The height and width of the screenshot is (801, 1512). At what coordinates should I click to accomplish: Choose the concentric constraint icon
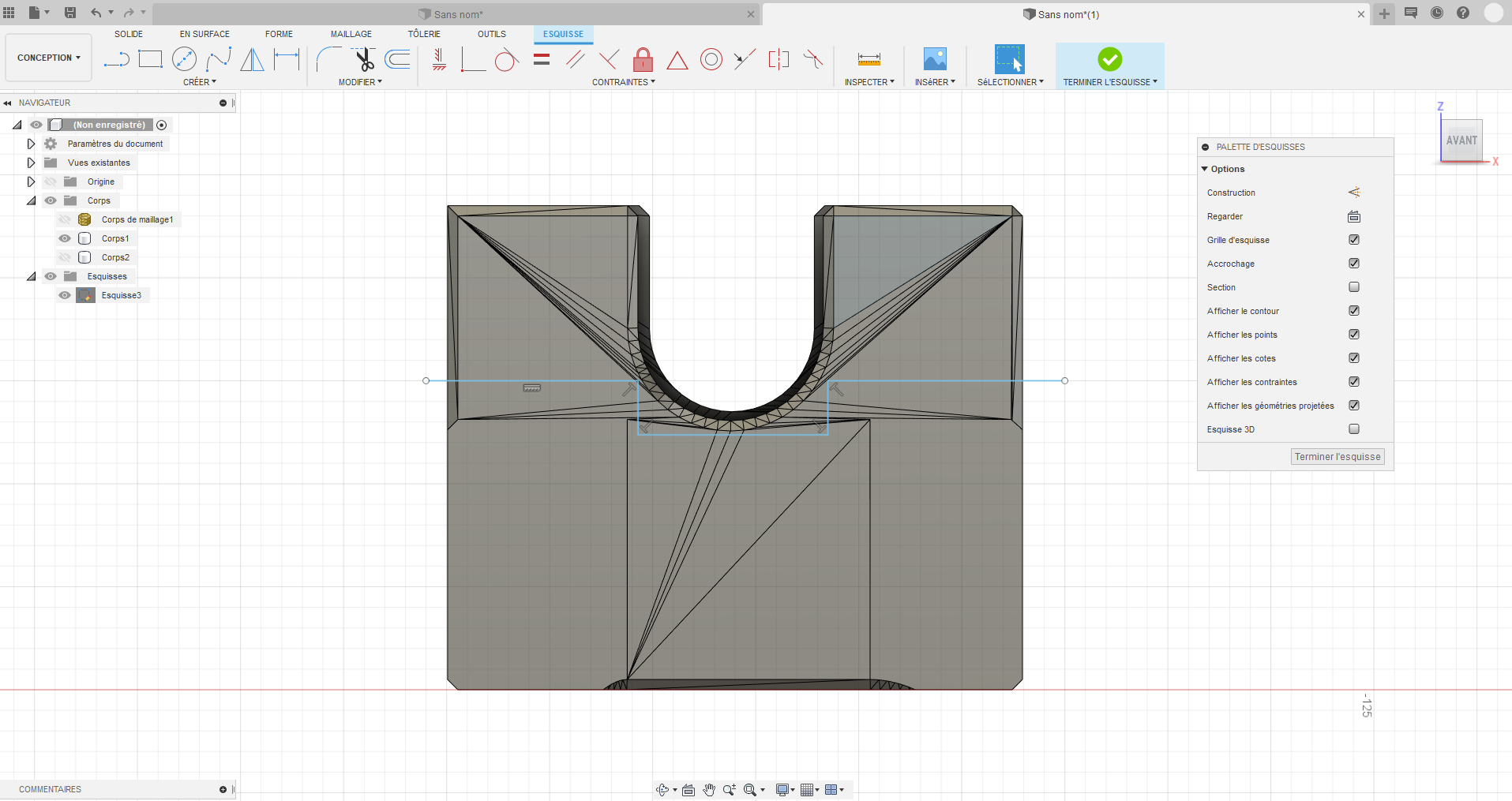[711, 59]
